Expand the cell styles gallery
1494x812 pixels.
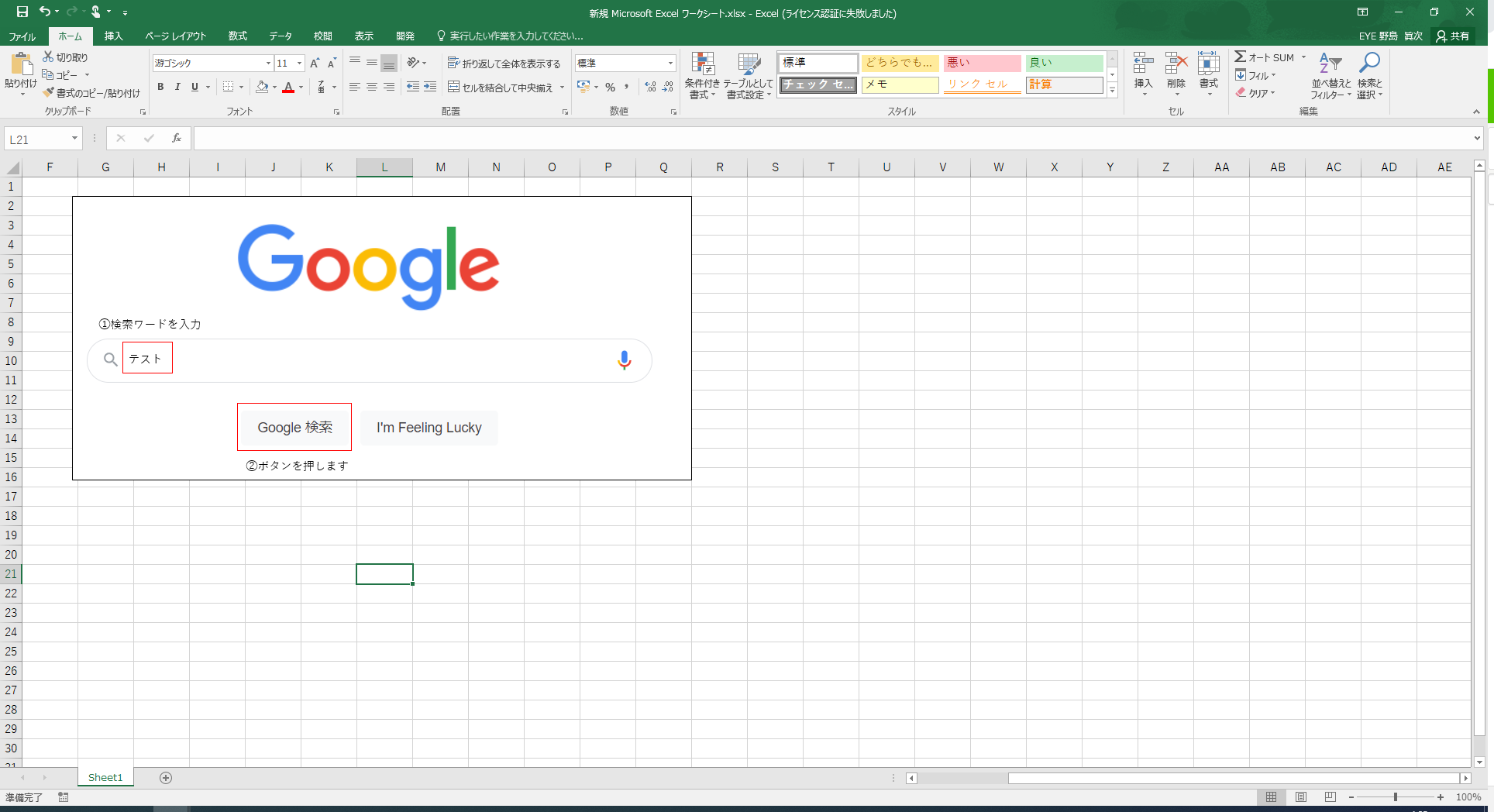pos(1112,91)
